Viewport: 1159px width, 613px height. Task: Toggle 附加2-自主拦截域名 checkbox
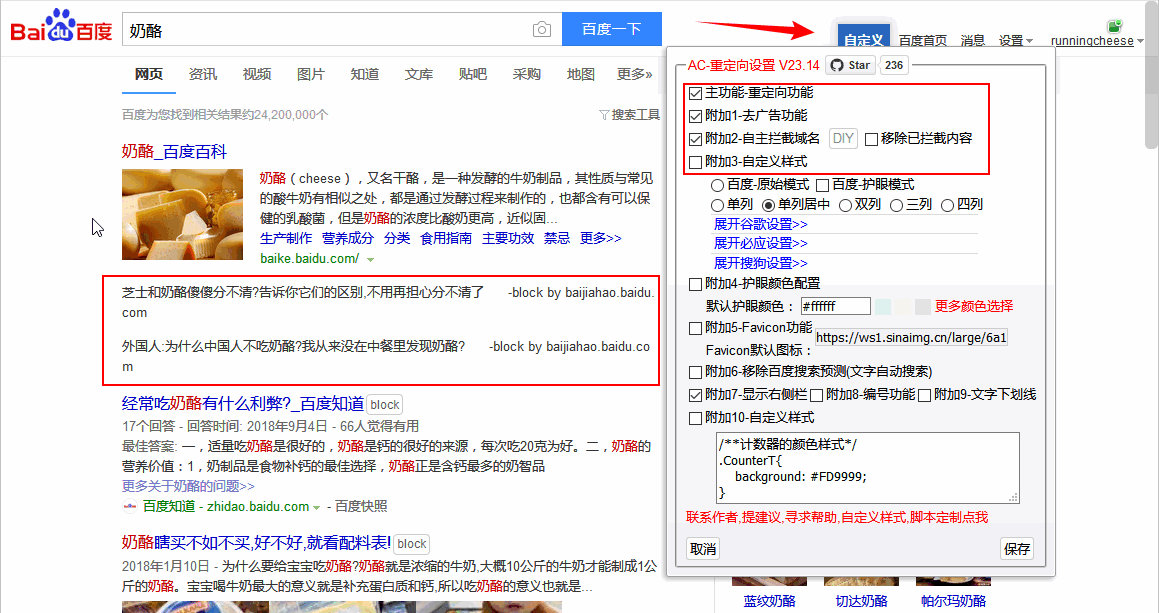pyautogui.click(x=695, y=139)
